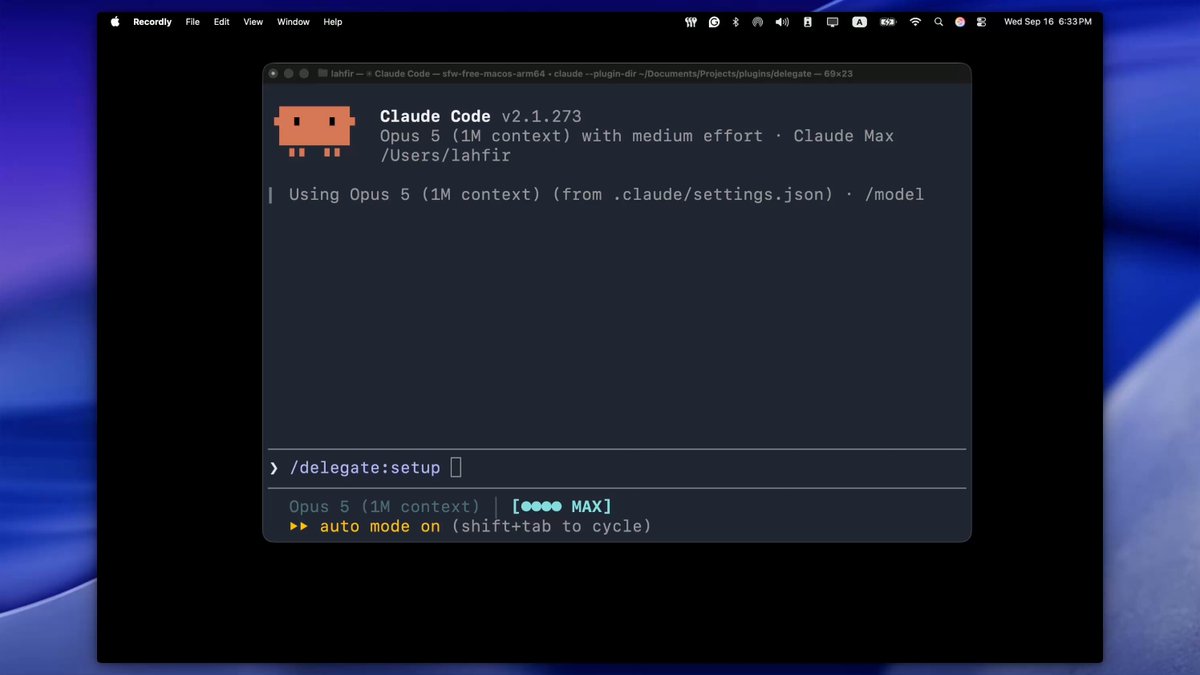Open the AirDrop menu bar icon

pyautogui.click(x=758, y=22)
